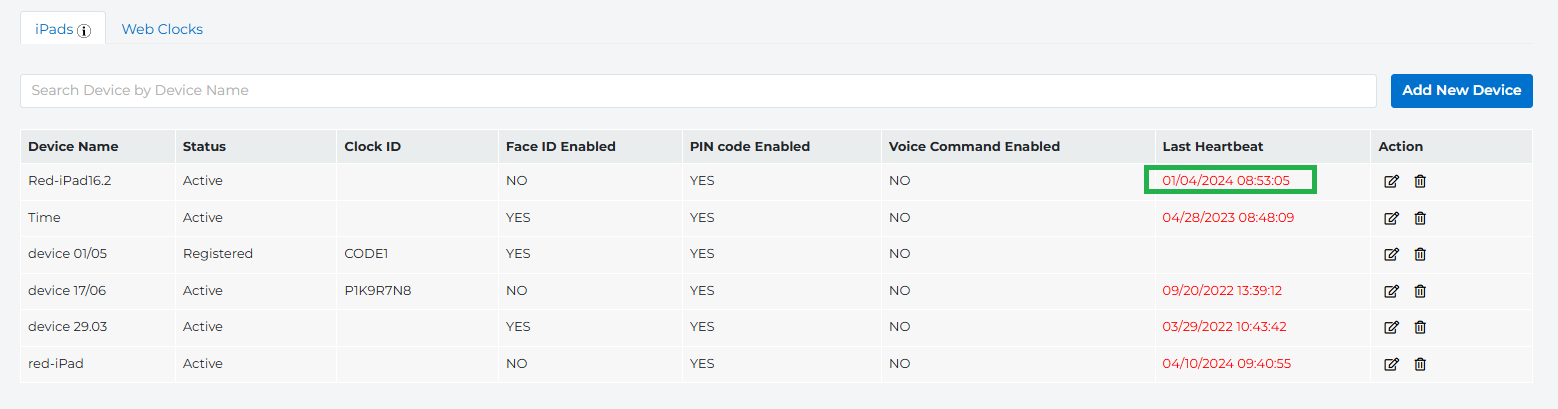Select the iPads tab
The width and height of the screenshot is (1558, 409).
(x=54, y=29)
